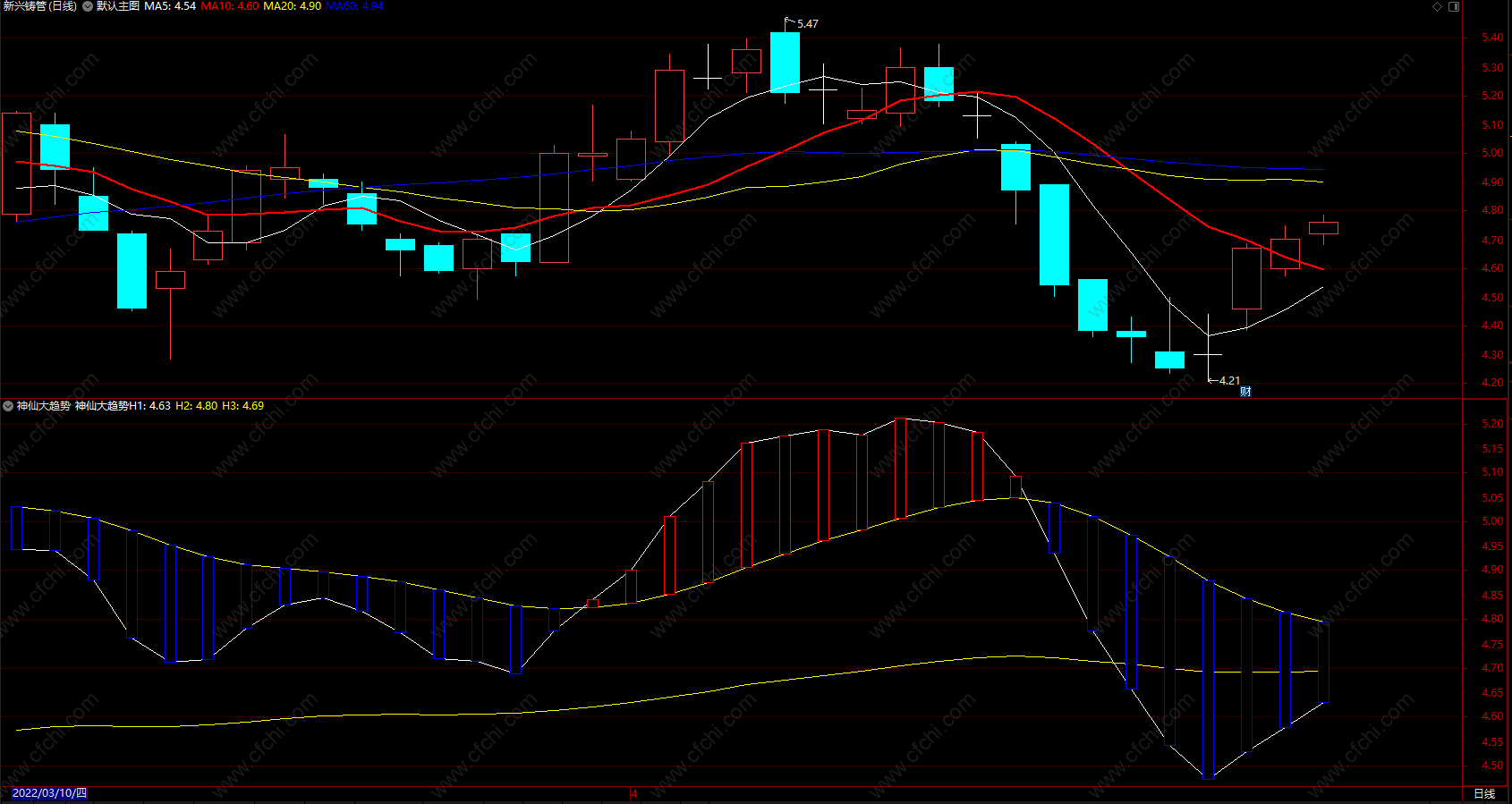Click the 5.40 price axis label
The height and width of the screenshot is (804, 1512).
point(1492,38)
